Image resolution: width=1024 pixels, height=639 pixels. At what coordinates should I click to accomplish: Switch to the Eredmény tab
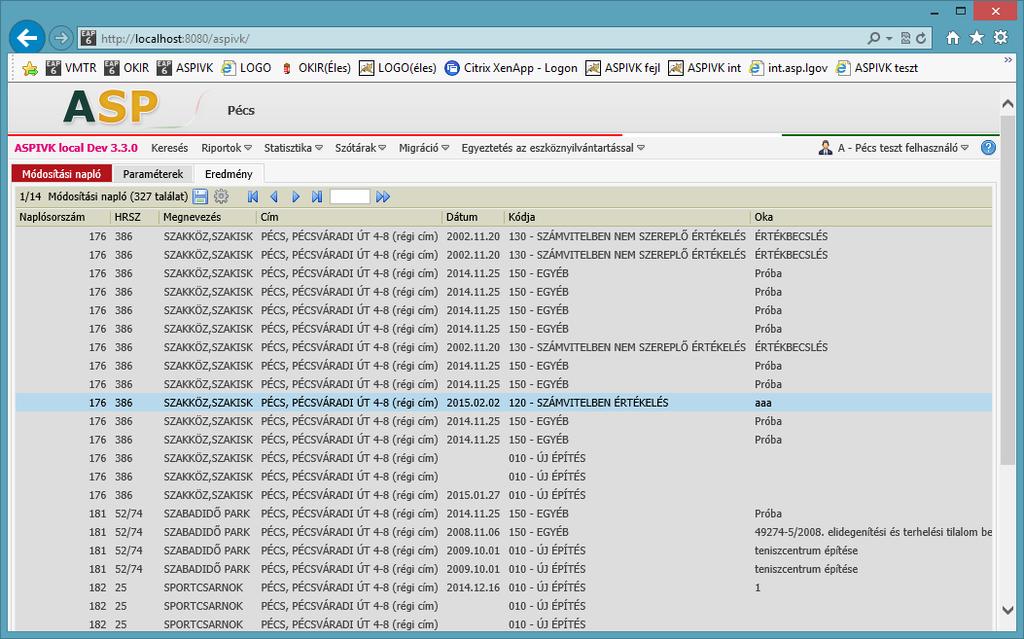tap(229, 174)
